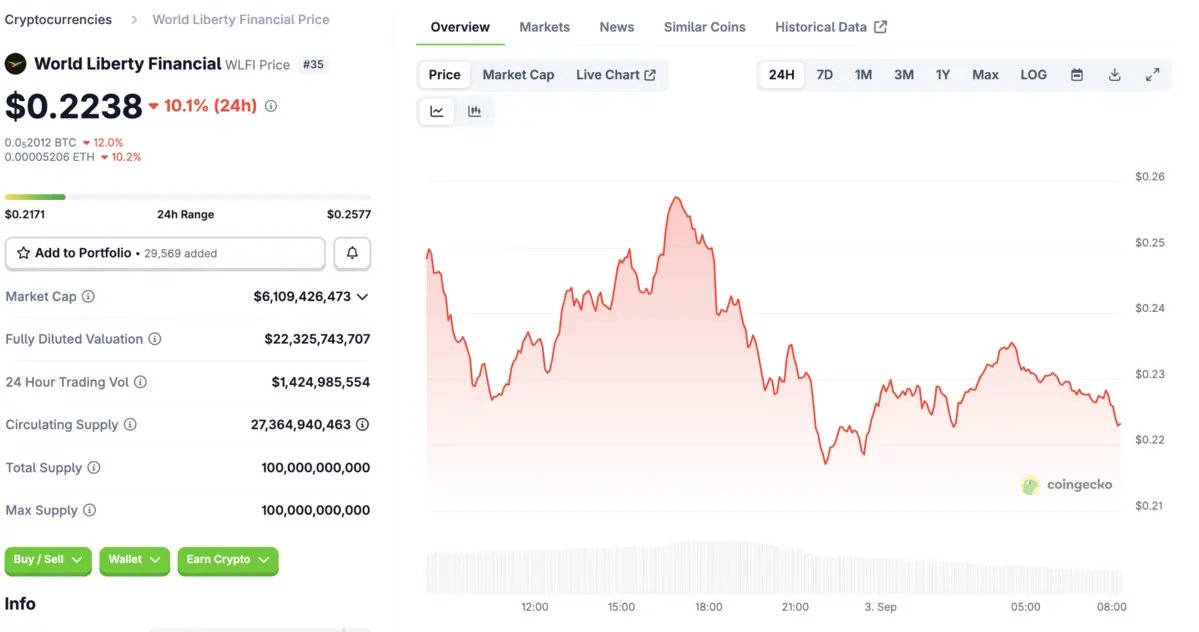The height and width of the screenshot is (632, 1199).
Task: Click the 24h Range progress bar
Action: coord(187,197)
